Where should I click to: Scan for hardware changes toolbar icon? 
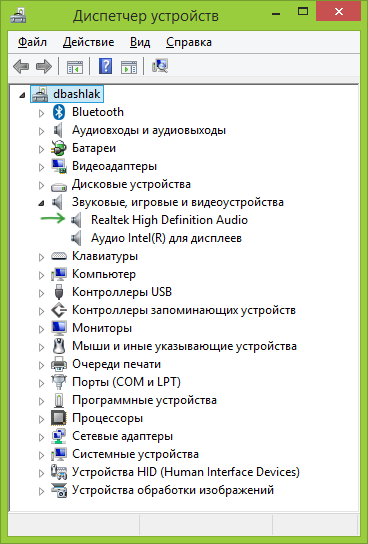160,66
